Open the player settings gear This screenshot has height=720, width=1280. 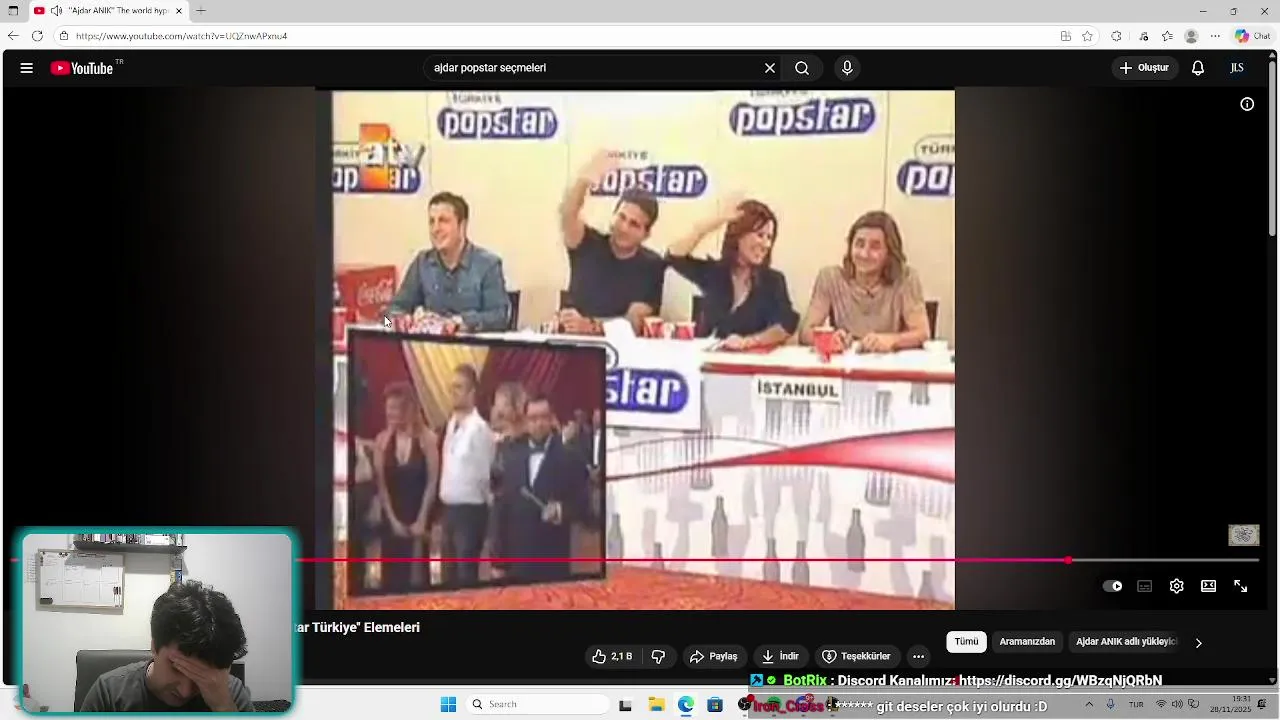pos(1177,586)
